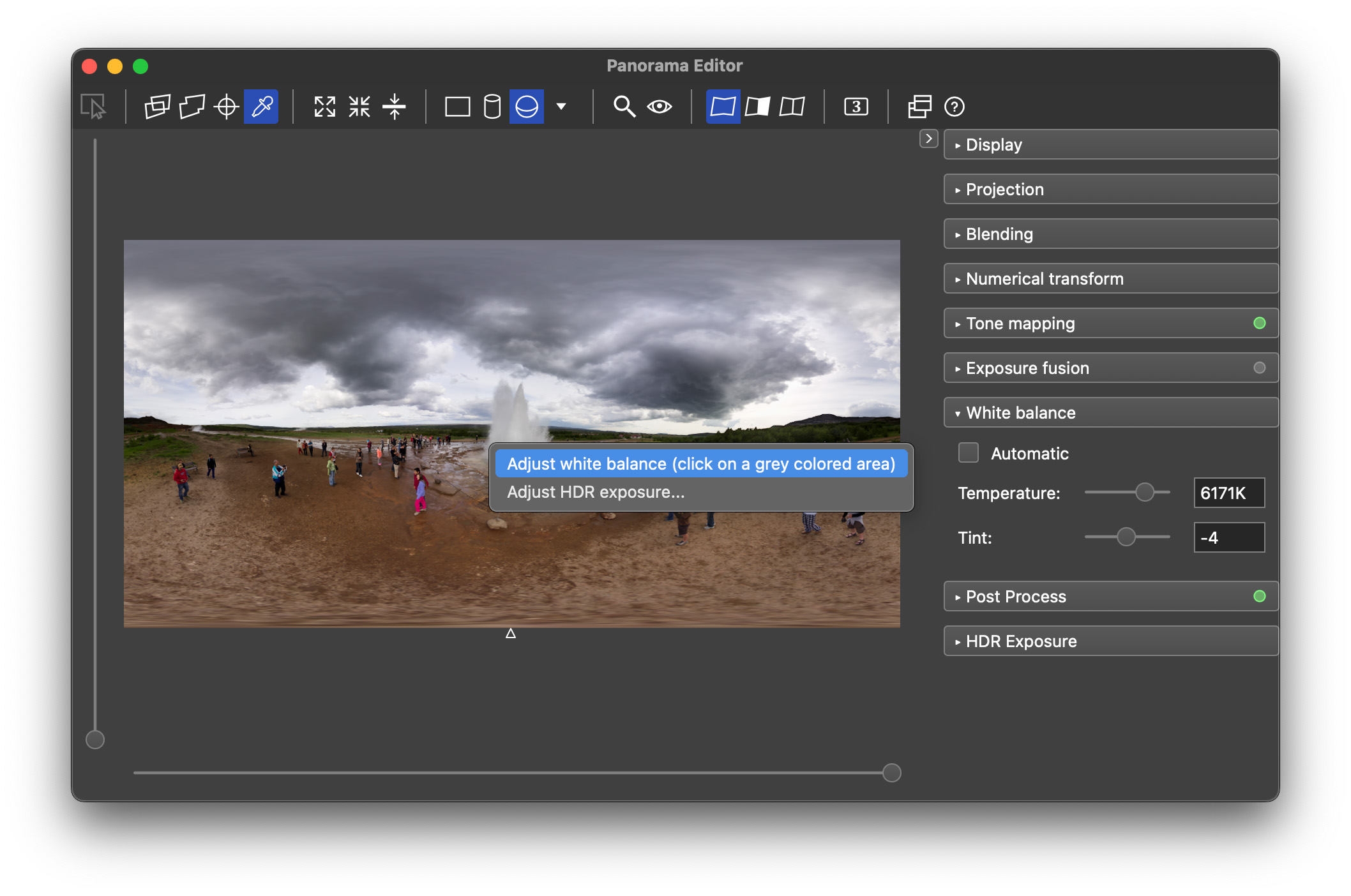Screen dimensions: 1351x896
Task: Switch projection to rectilinear via rectangle icon
Action: (458, 107)
